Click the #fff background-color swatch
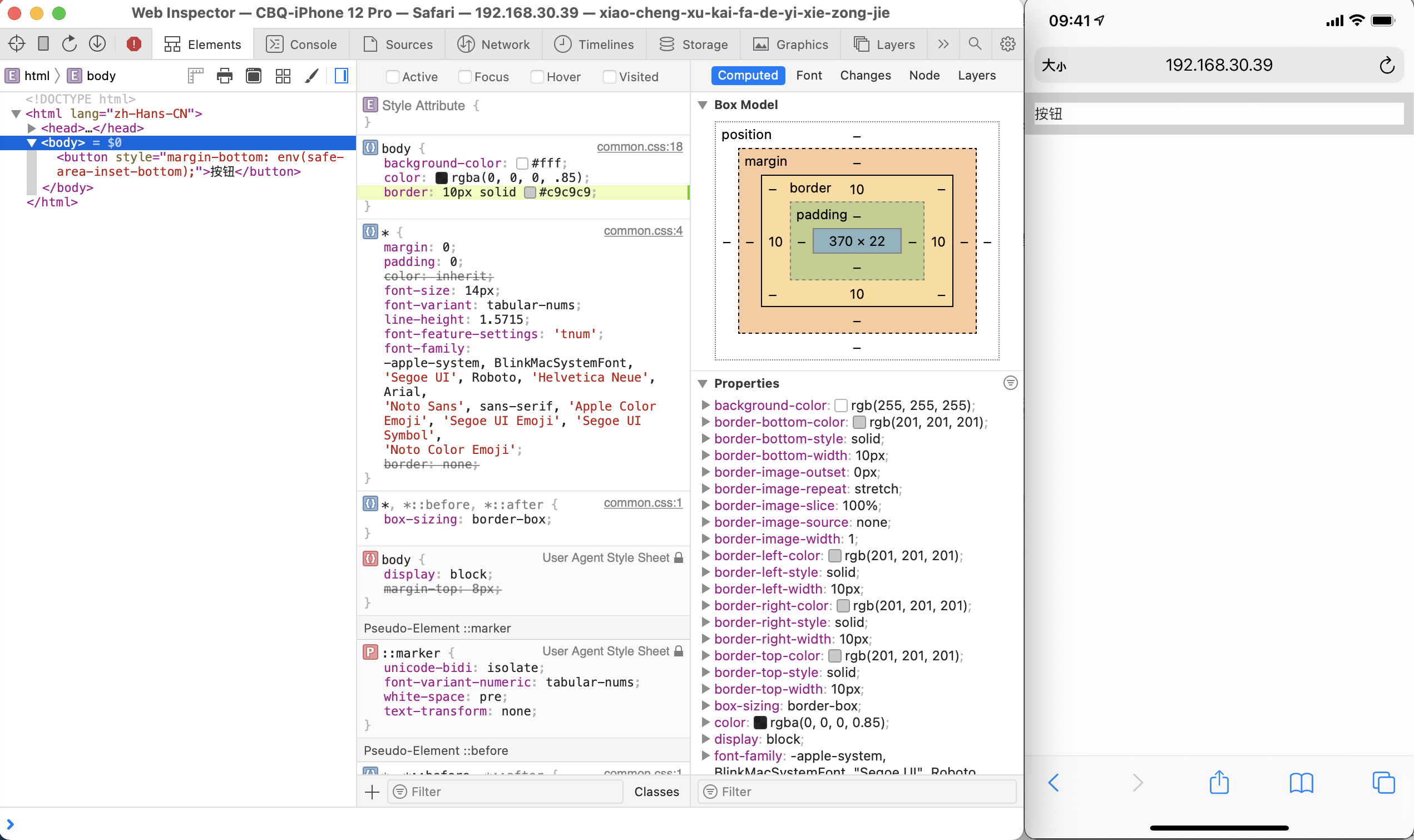 click(x=522, y=164)
